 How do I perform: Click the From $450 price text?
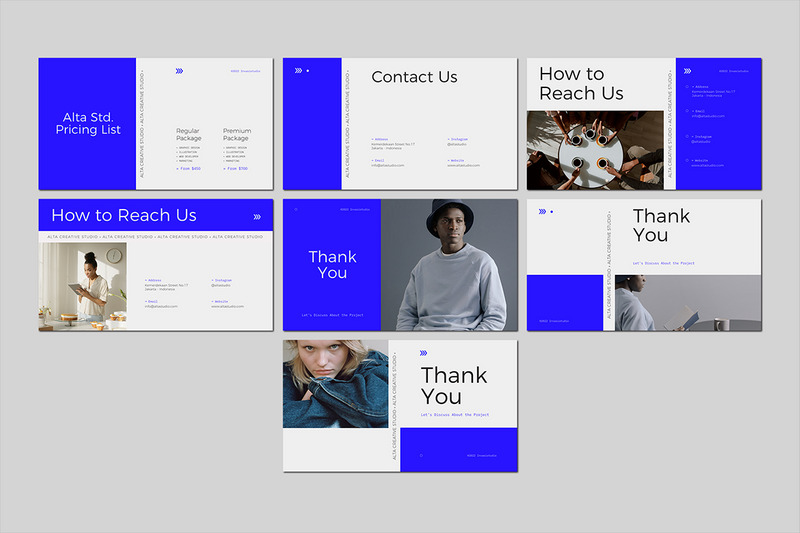coord(189,168)
